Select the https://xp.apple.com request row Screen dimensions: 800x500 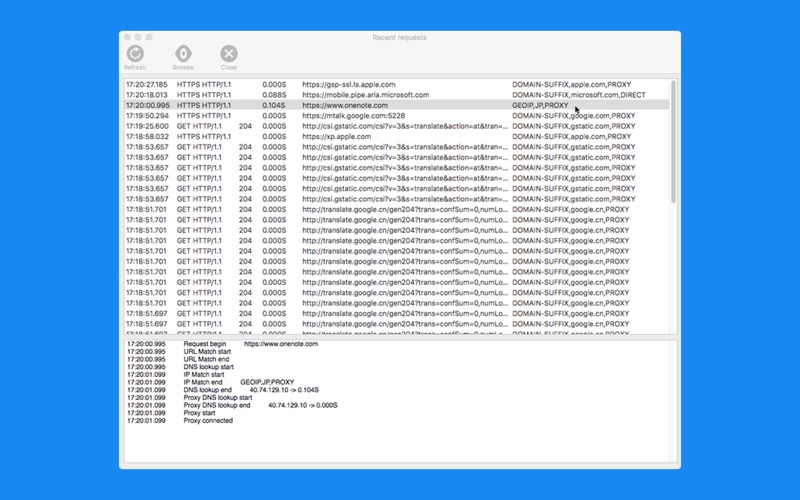click(x=397, y=137)
